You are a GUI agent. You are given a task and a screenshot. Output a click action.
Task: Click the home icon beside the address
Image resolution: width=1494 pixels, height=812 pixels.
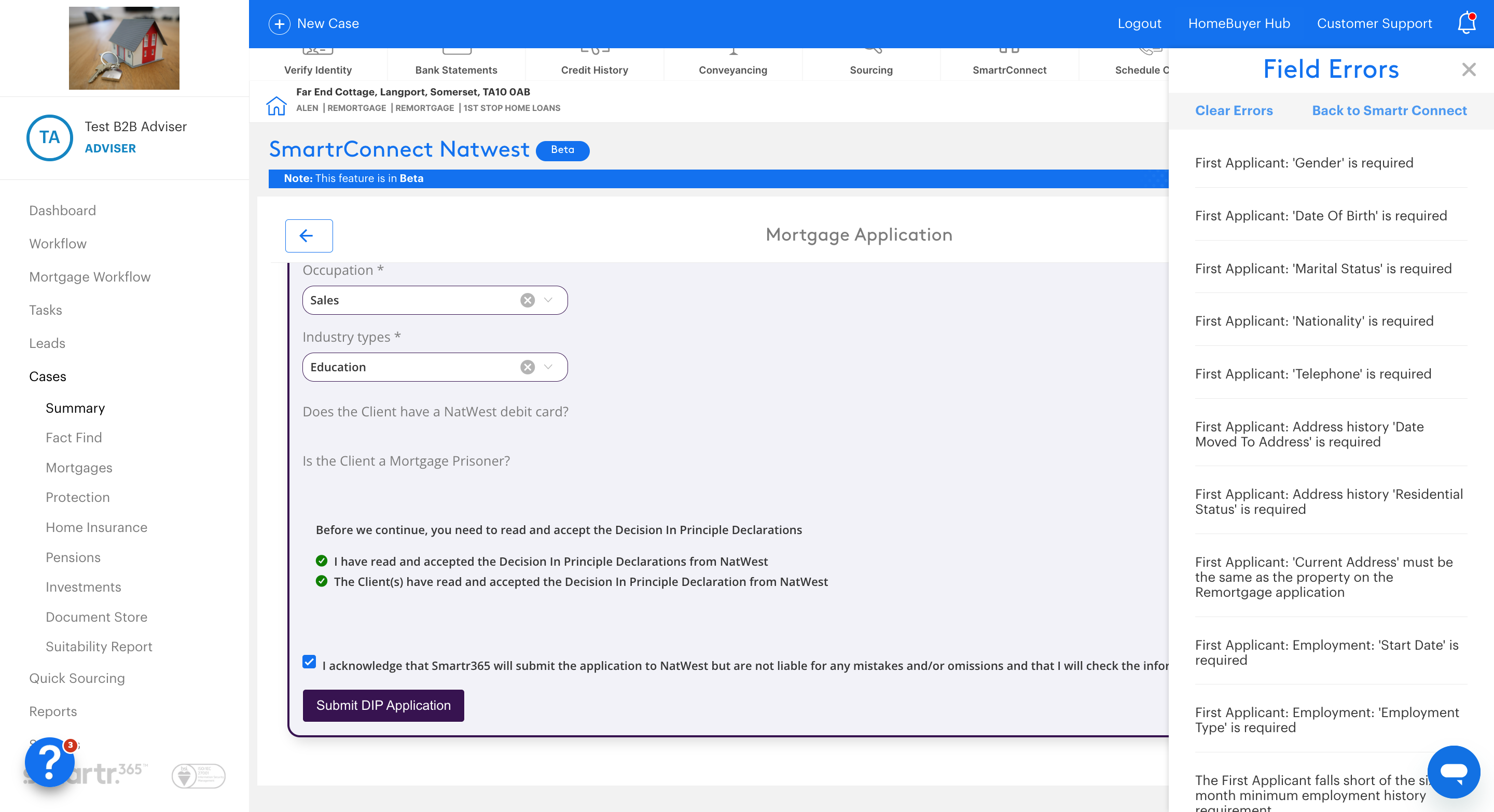276,105
